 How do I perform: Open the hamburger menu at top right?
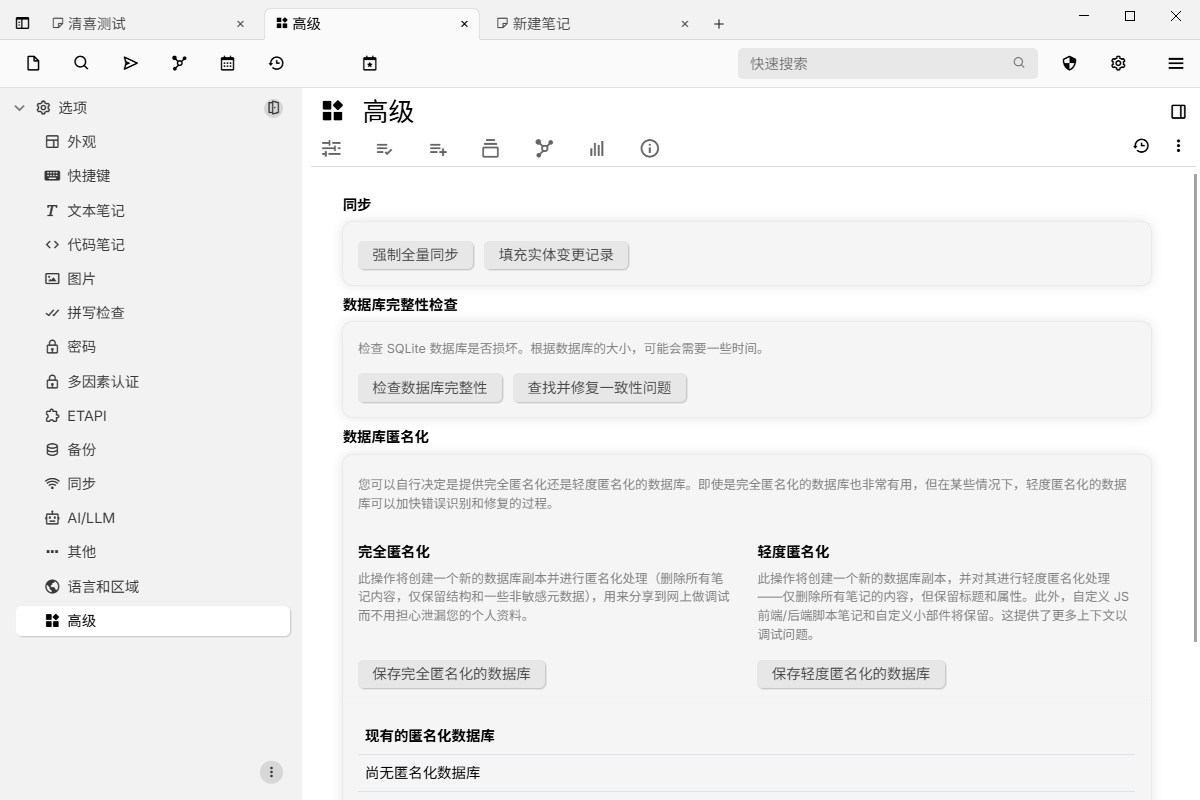tap(1176, 63)
